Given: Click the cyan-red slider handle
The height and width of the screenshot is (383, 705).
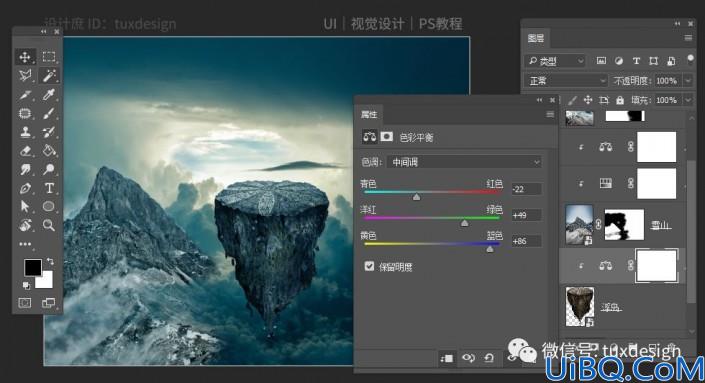Looking at the screenshot, I should 417,197.
